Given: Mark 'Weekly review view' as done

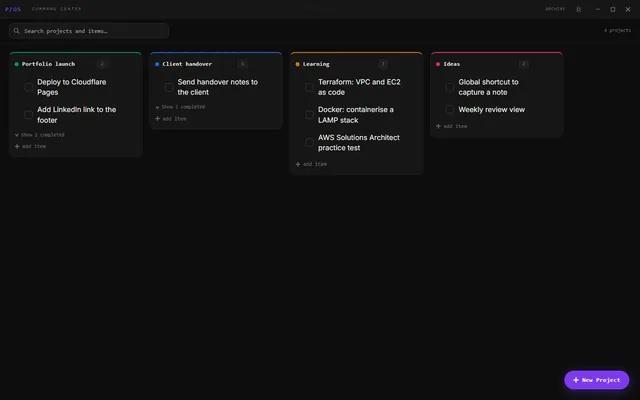Looking at the screenshot, I should click(x=450, y=109).
